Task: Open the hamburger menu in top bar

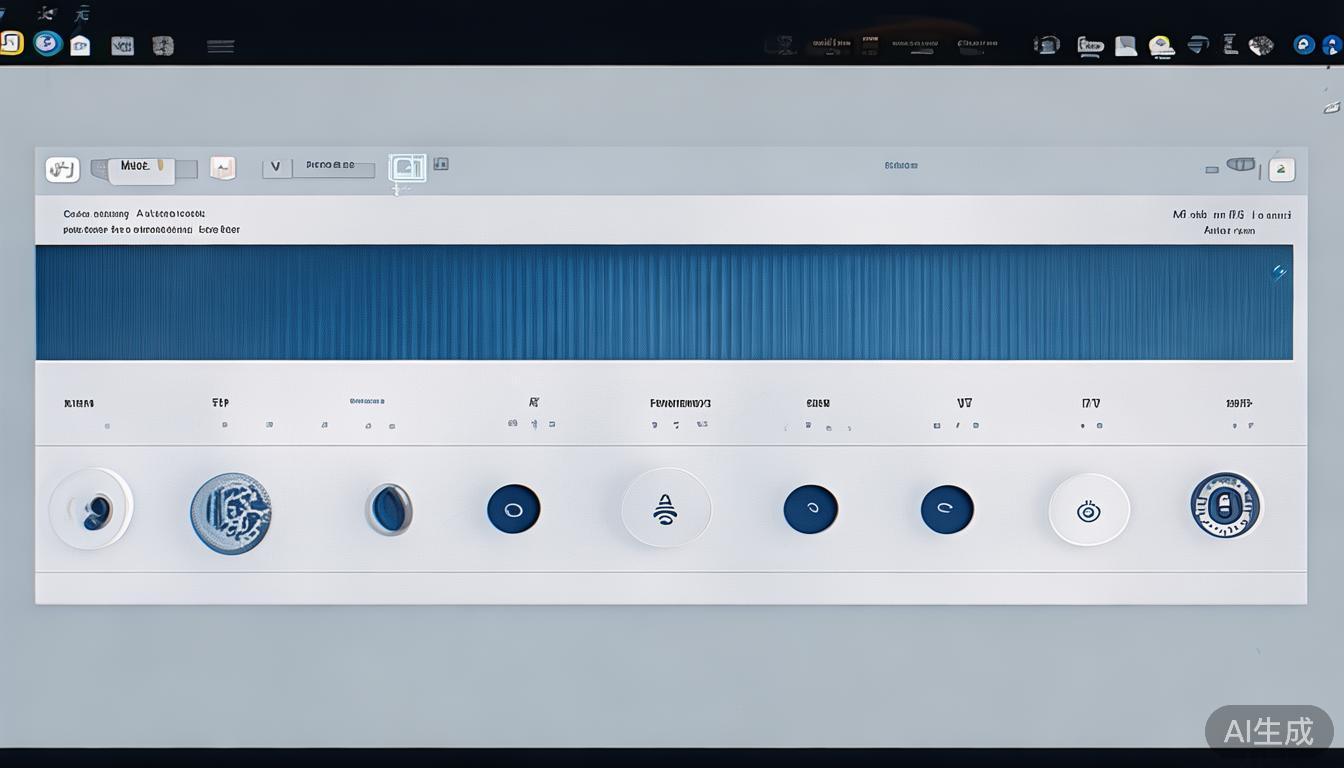Action: tap(220, 46)
